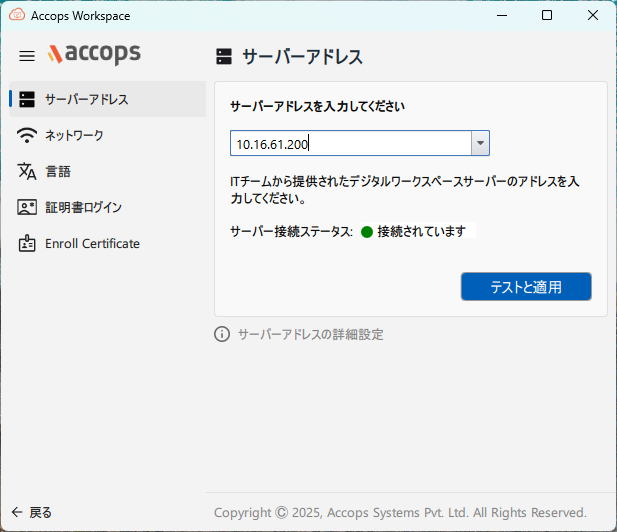Click the Accops Workspace title bar icon
Viewport: 617px width, 532px height.
click(x=17, y=15)
